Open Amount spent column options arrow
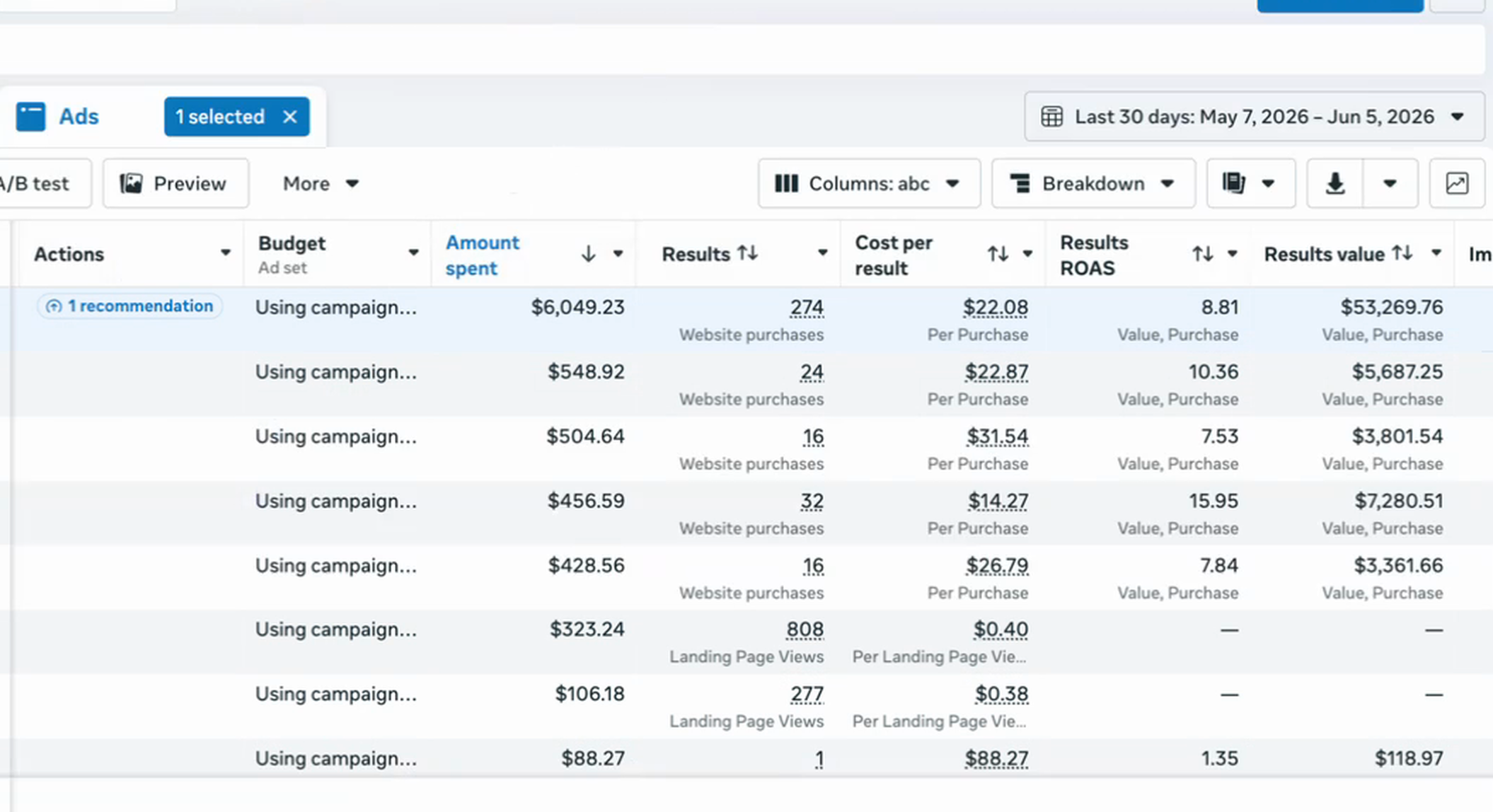The width and height of the screenshot is (1493, 812). tap(618, 253)
